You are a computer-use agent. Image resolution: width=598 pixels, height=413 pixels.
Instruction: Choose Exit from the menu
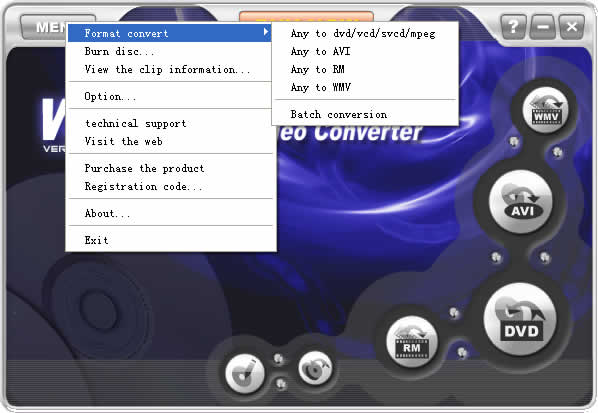(x=169, y=241)
